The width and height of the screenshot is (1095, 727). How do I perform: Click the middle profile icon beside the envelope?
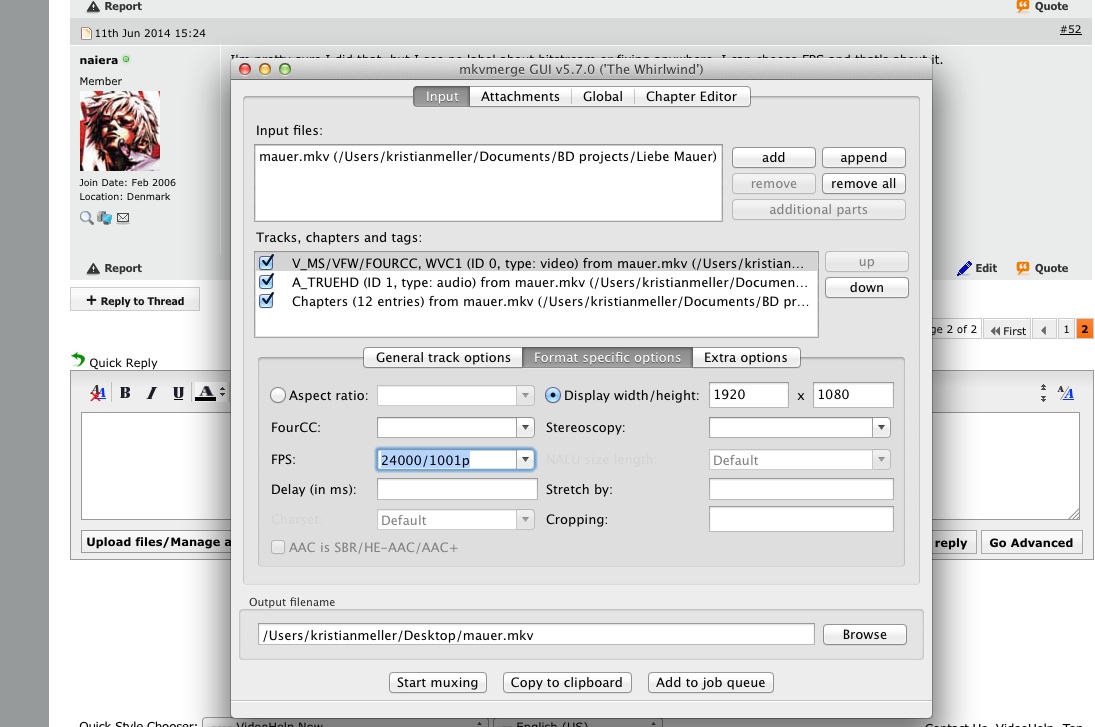tap(105, 218)
